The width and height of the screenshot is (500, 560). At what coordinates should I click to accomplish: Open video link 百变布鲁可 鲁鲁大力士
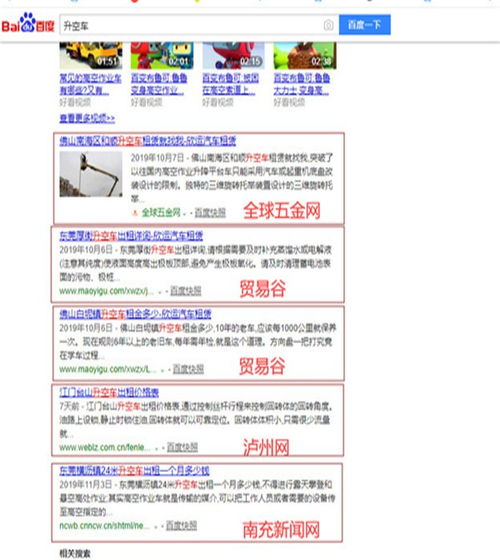302,84
